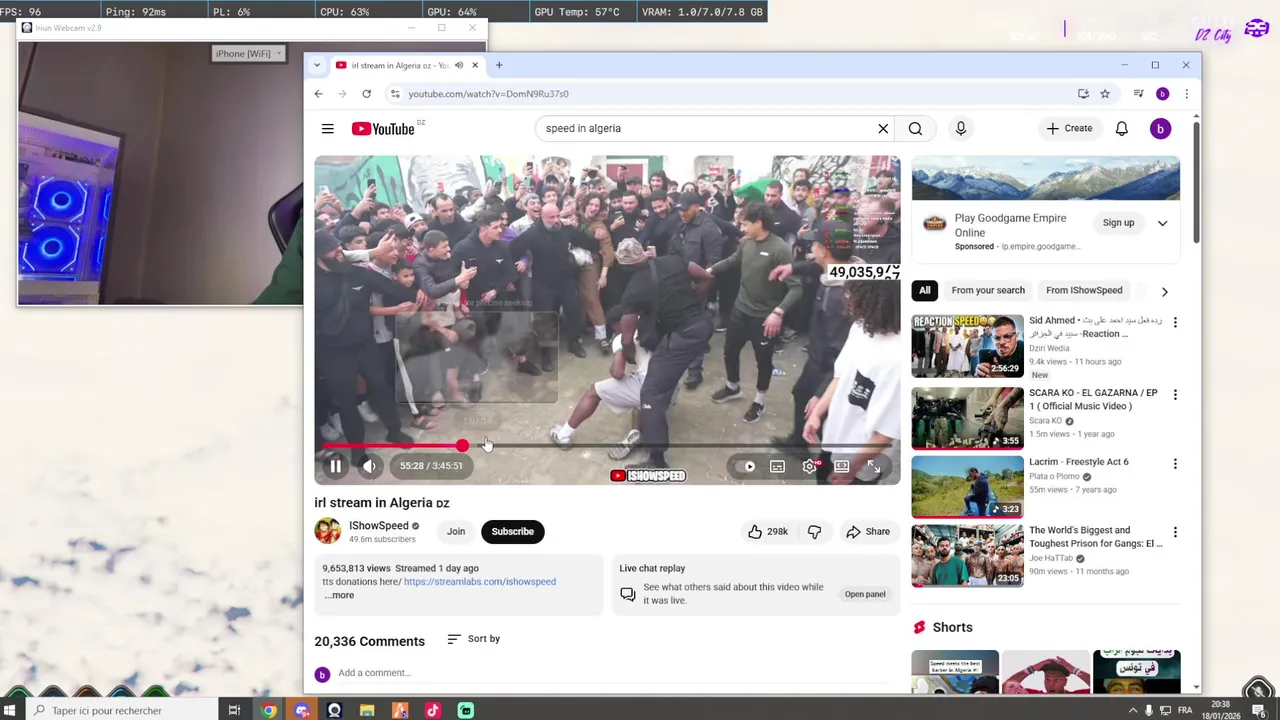Open options for Lacrim Freestyle Act 6
The height and width of the screenshot is (720, 1280).
pyautogui.click(x=1175, y=464)
